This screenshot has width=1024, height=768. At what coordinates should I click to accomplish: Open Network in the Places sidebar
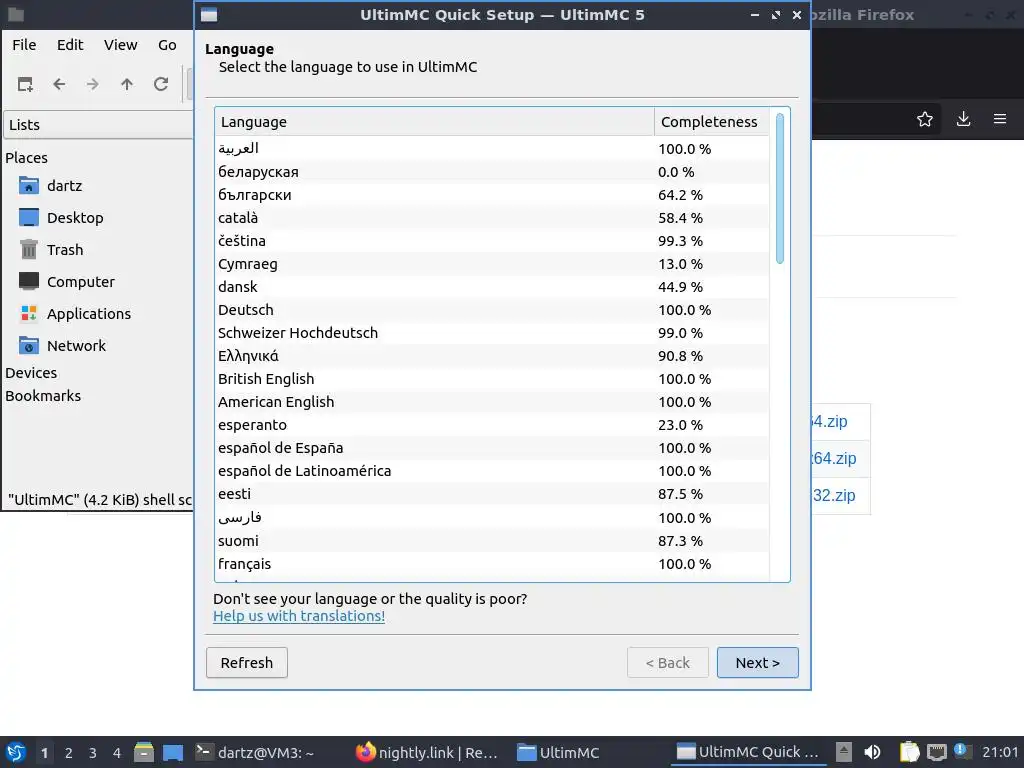tap(63, 345)
